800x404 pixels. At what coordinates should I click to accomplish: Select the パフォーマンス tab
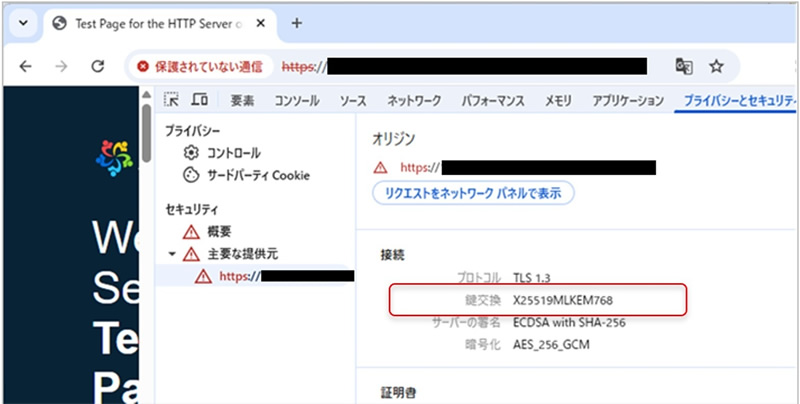point(494,100)
